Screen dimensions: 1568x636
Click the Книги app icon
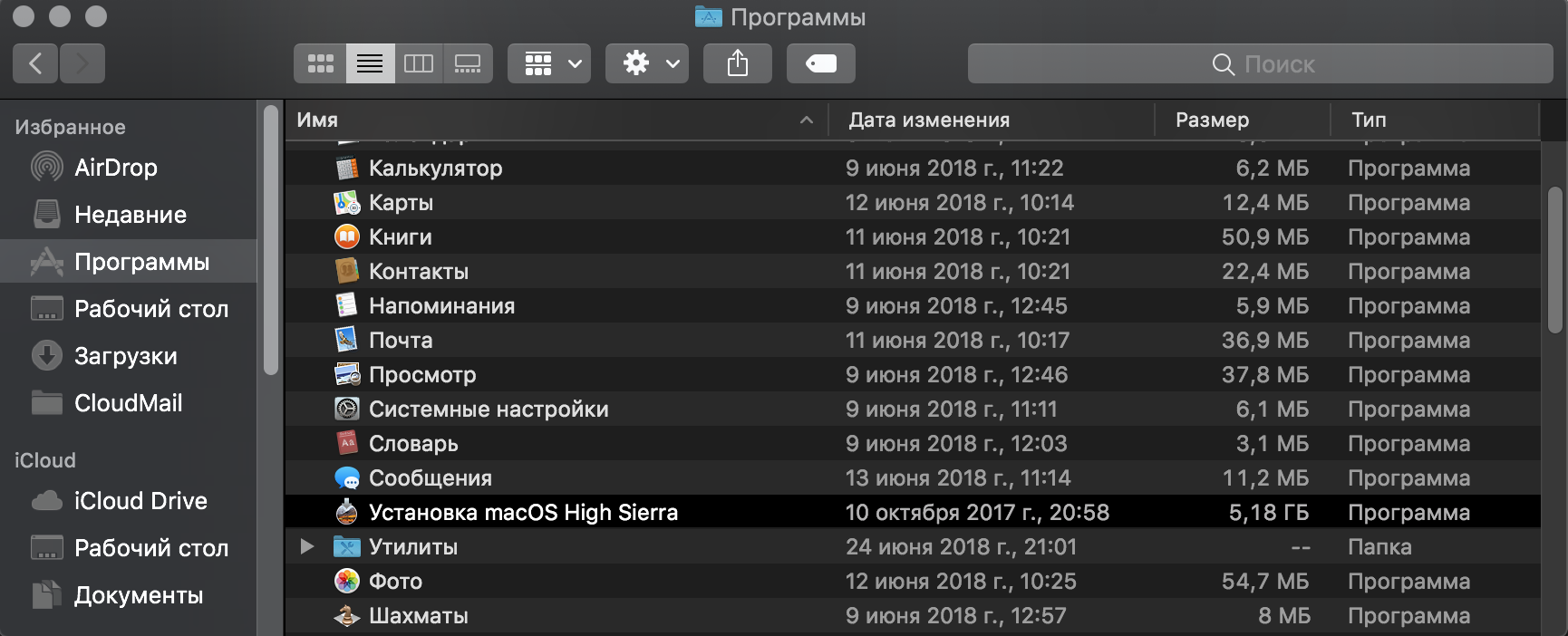[x=346, y=236]
